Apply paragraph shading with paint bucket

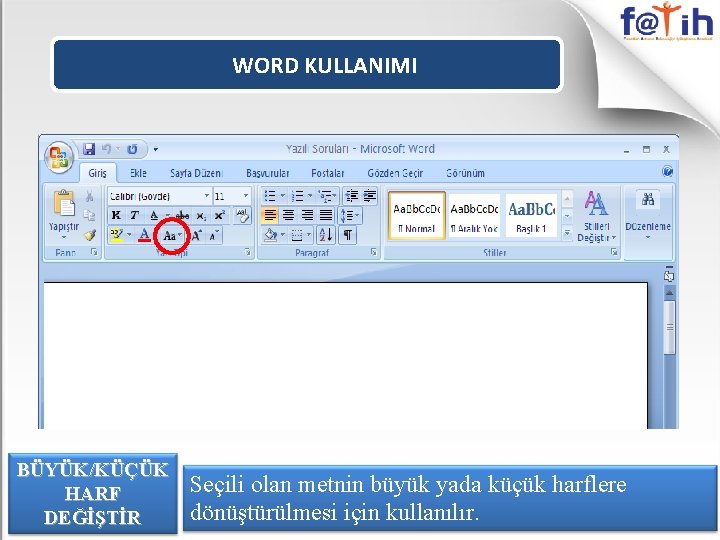[270, 235]
